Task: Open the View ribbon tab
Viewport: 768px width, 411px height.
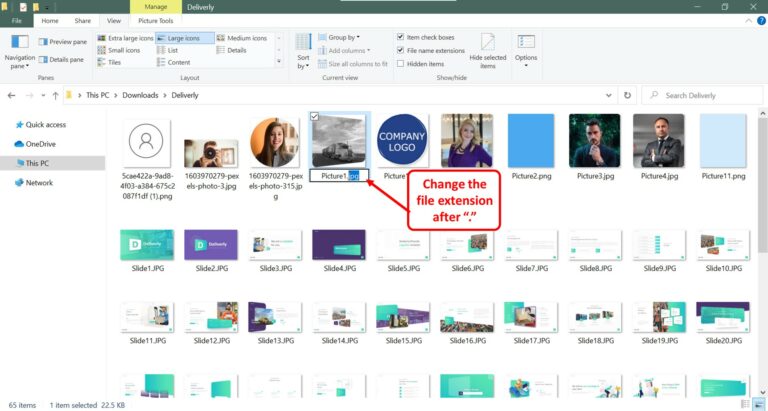Action: [x=114, y=21]
